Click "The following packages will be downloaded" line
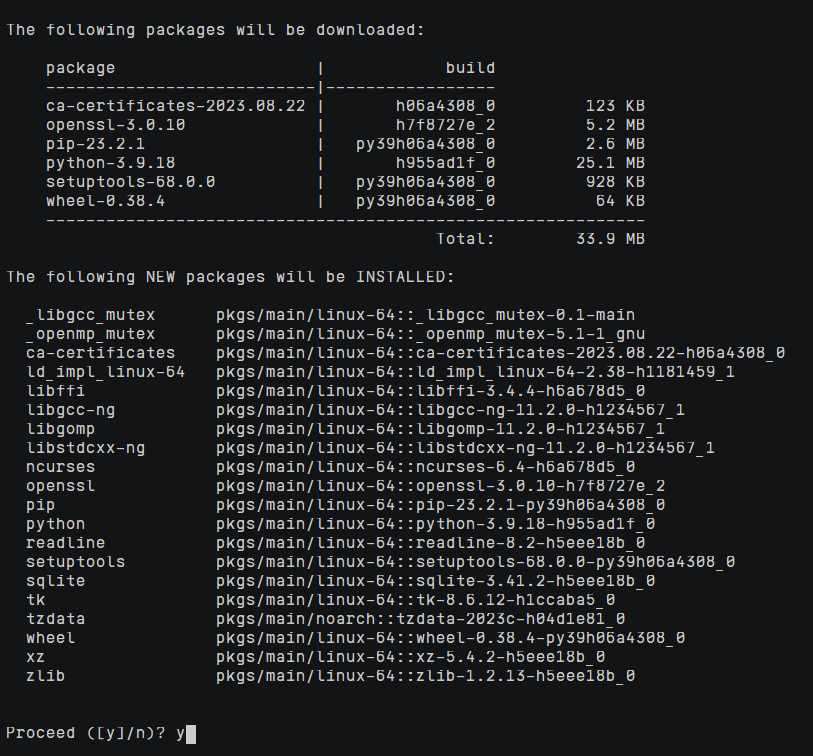This screenshot has width=813, height=756. pyautogui.click(x=215, y=30)
